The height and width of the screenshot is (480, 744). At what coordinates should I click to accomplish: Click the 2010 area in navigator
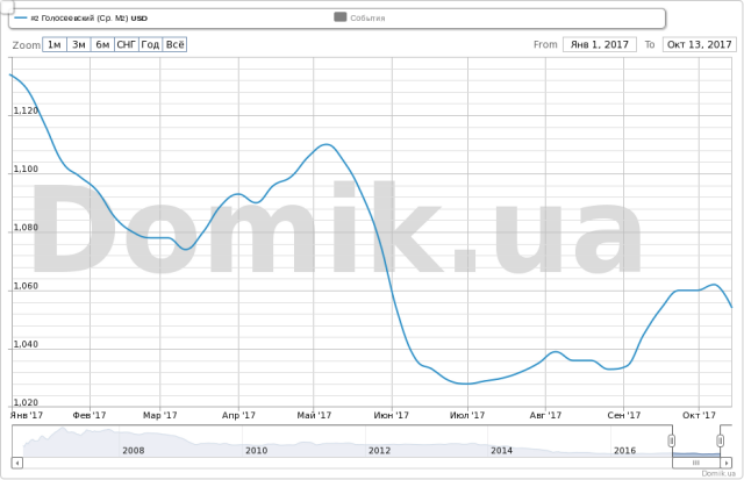point(256,450)
